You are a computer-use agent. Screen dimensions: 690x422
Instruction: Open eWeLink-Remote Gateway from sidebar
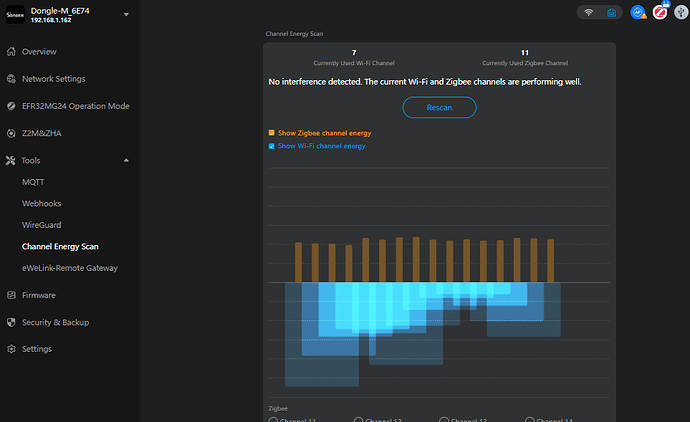(69, 268)
